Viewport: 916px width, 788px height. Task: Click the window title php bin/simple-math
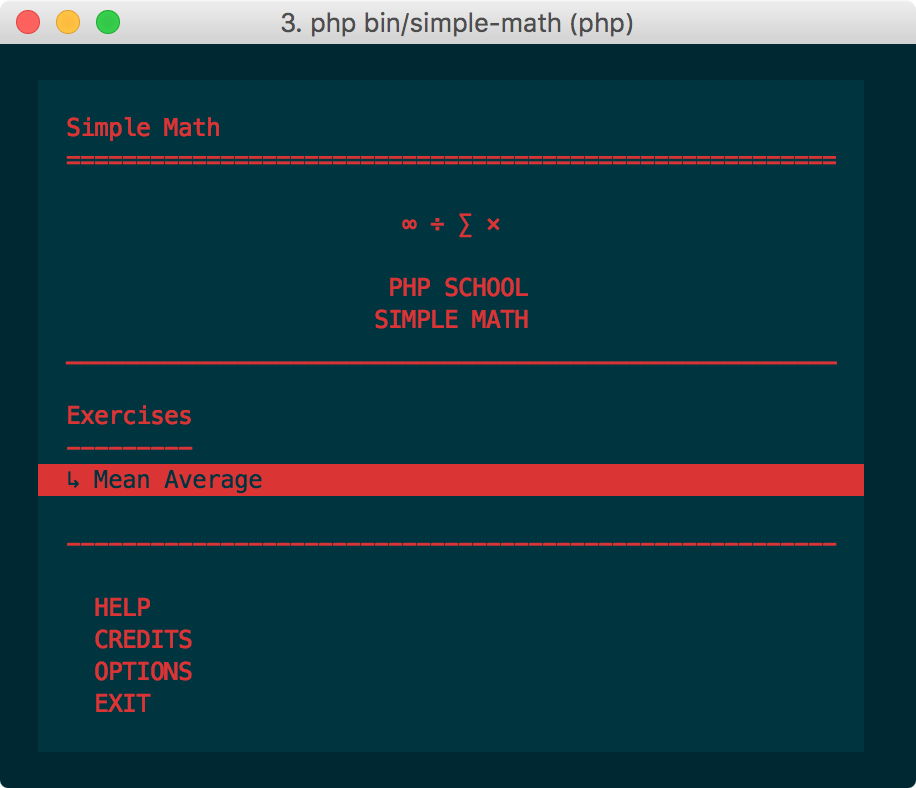[x=457, y=23]
